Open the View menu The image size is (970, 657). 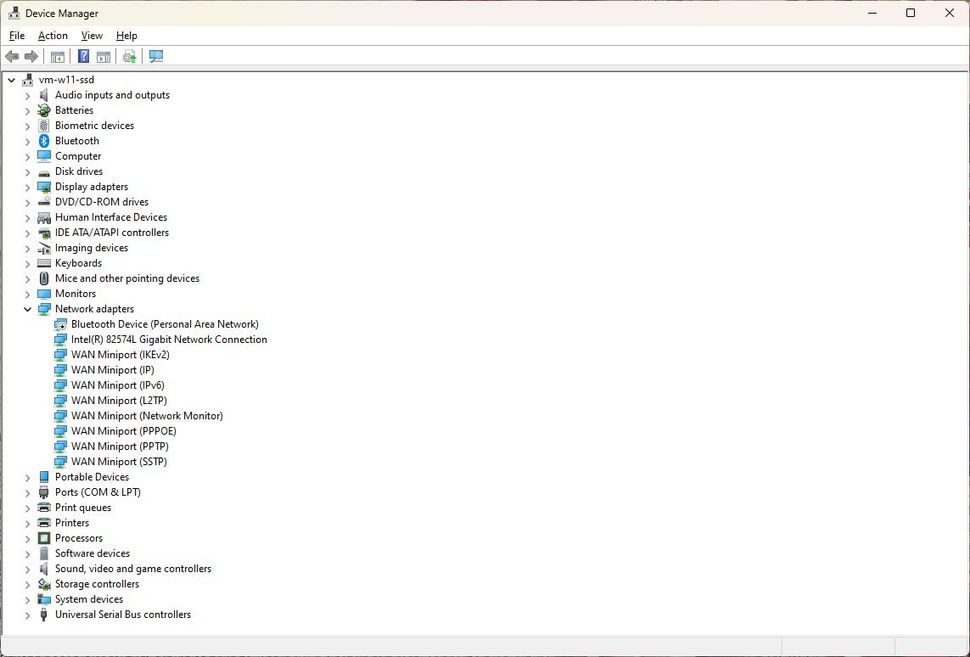point(92,36)
